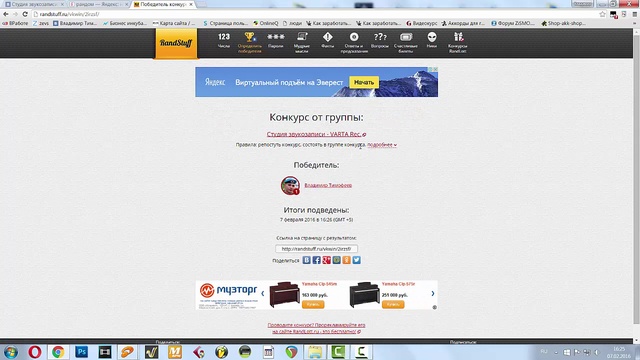Open the Форум ZiSMO bookmark
The image size is (640, 360).
pos(513,23)
